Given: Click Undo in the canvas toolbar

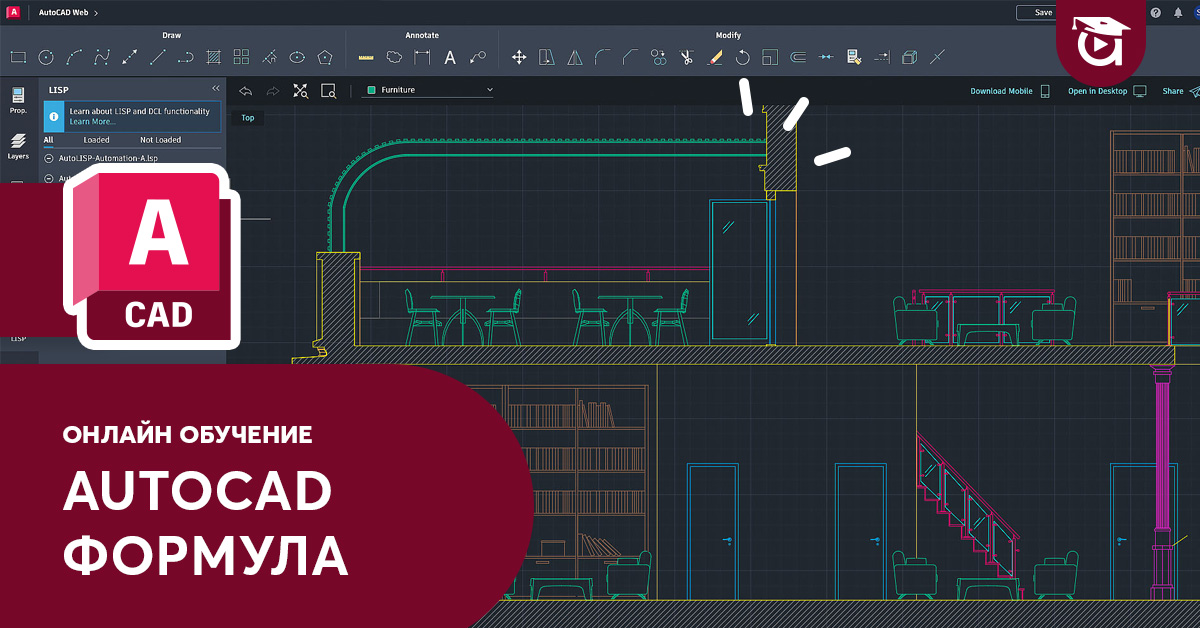Looking at the screenshot, I should coord(246,91).
